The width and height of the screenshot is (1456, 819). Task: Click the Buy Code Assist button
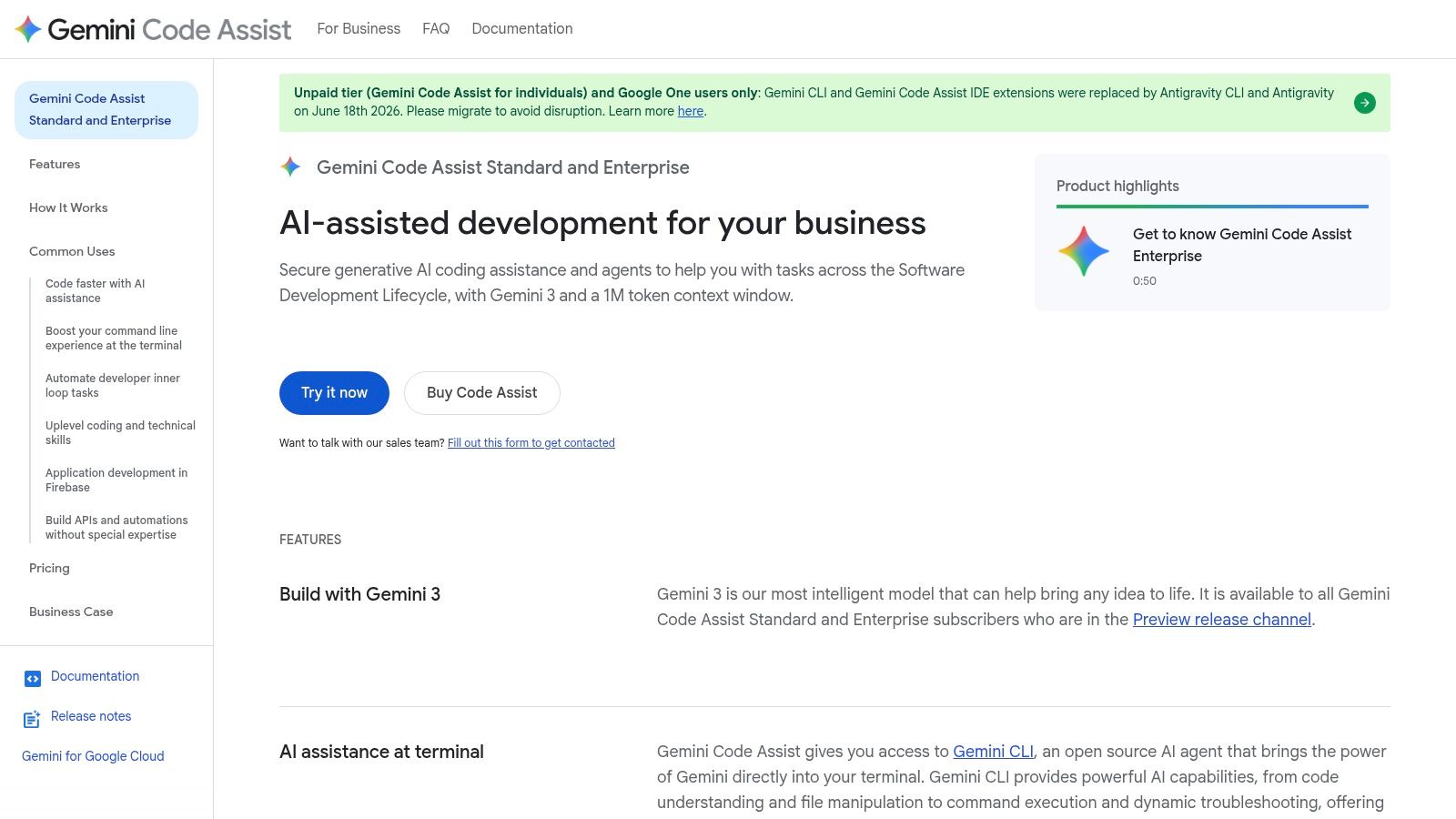(x=482, y=393)
